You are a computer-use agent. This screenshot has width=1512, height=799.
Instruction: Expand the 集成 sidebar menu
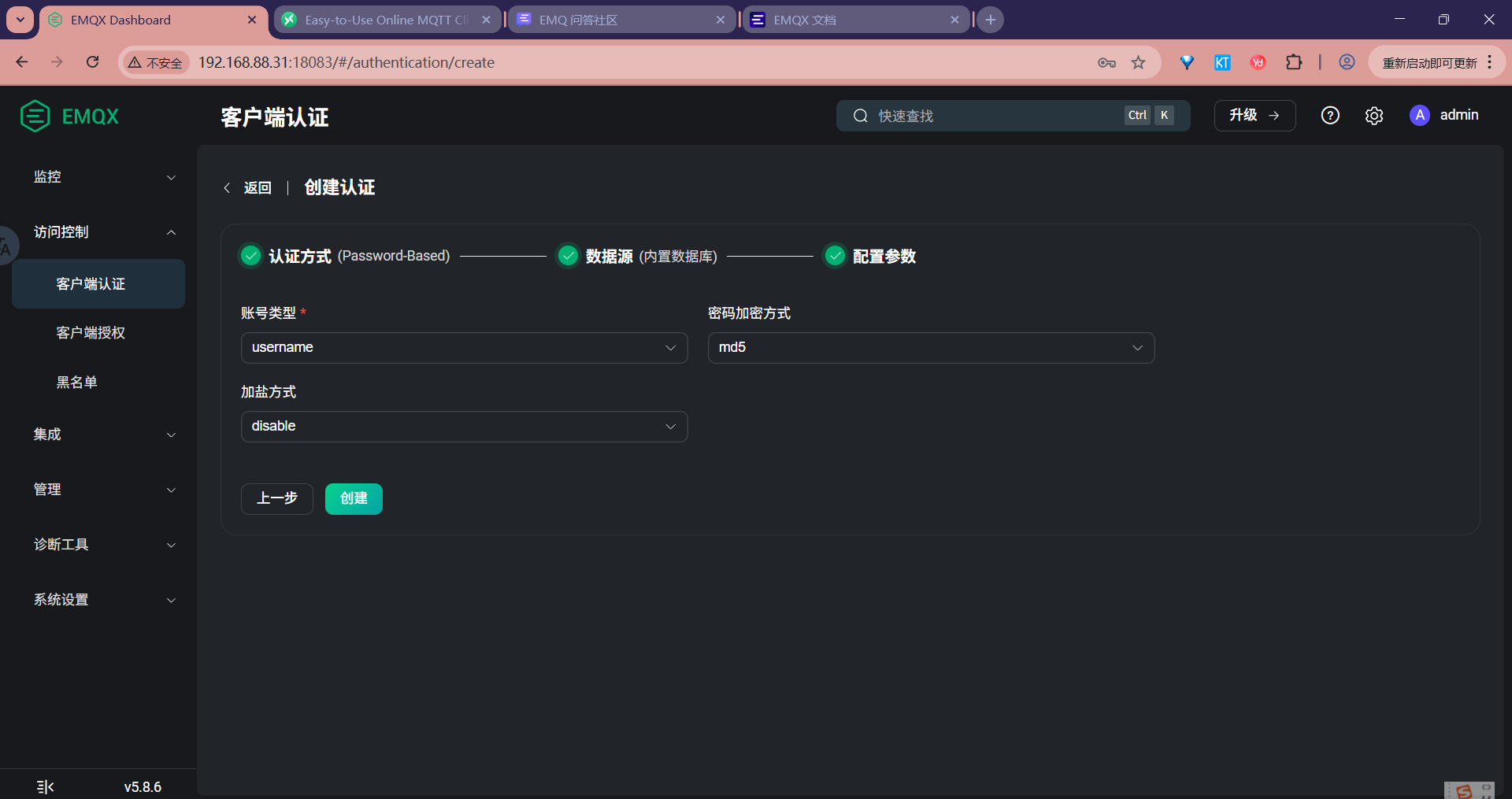[x=98, y=435]
